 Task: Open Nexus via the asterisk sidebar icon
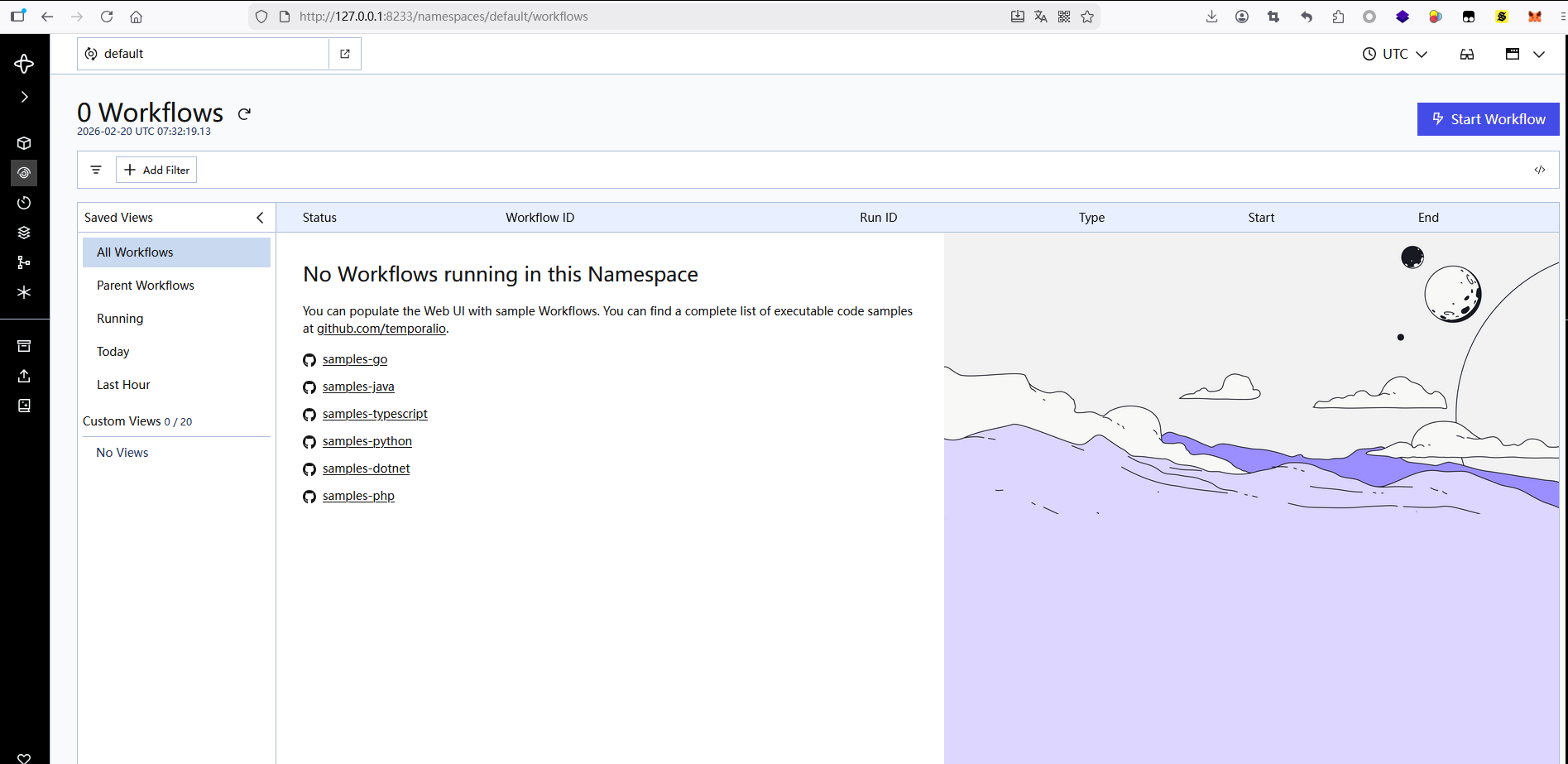(x=24, y=292)
